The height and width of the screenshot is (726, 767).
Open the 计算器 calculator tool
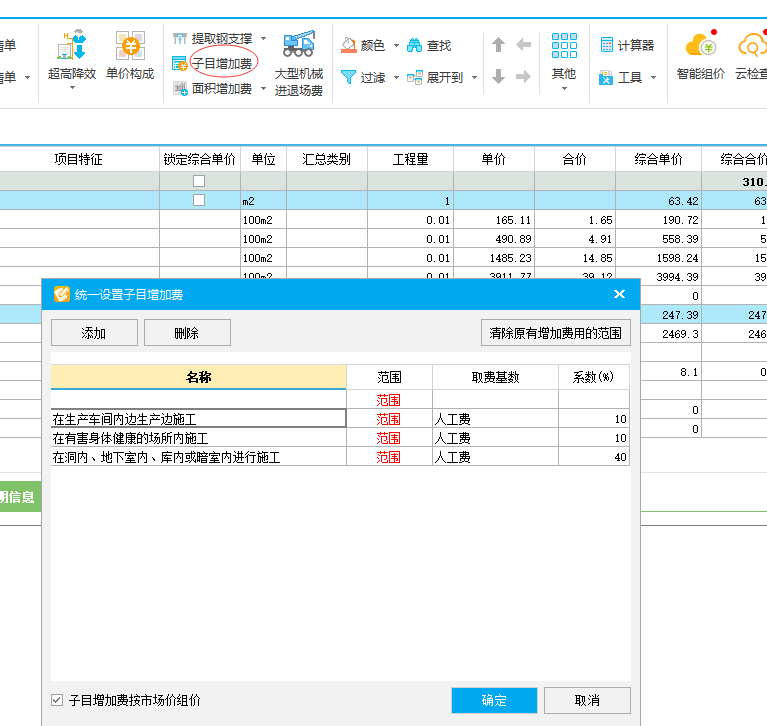[x=627, y=45]
